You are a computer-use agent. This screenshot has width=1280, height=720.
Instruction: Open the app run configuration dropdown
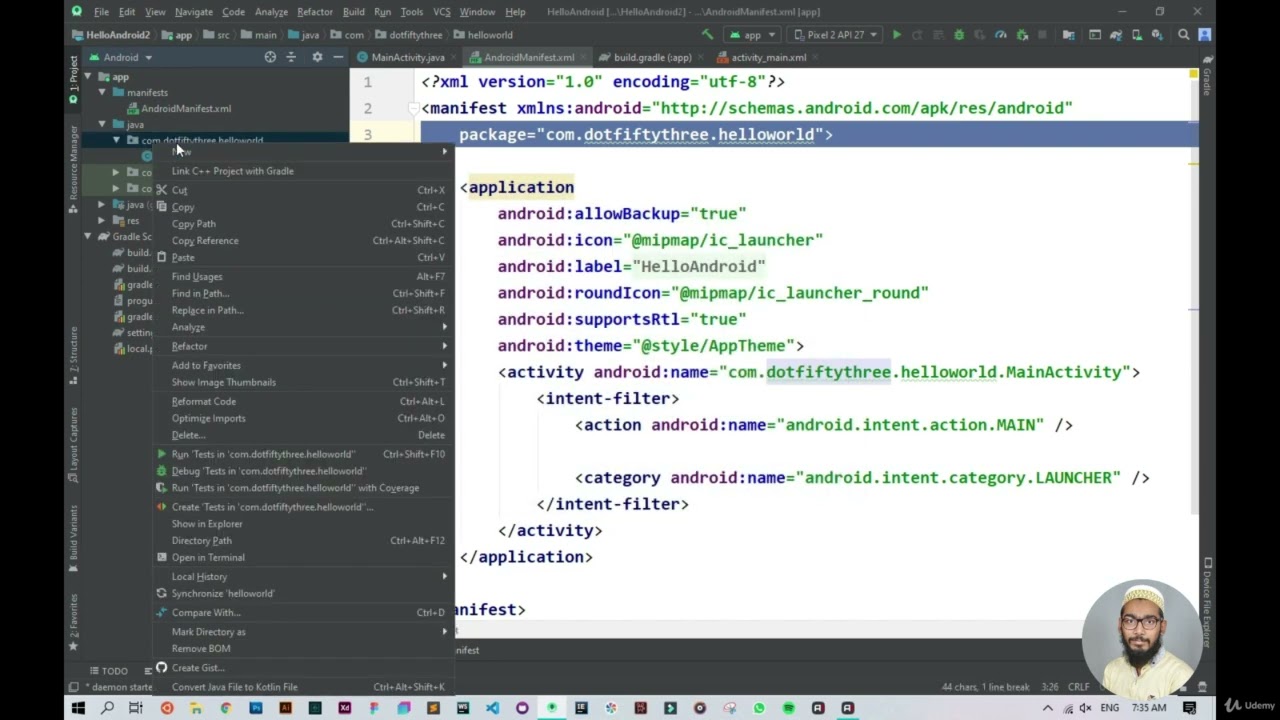750,35
